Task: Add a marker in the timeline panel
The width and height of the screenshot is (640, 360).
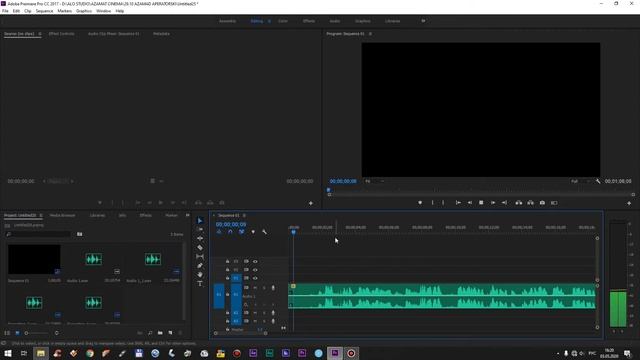Action: point(253,232)
